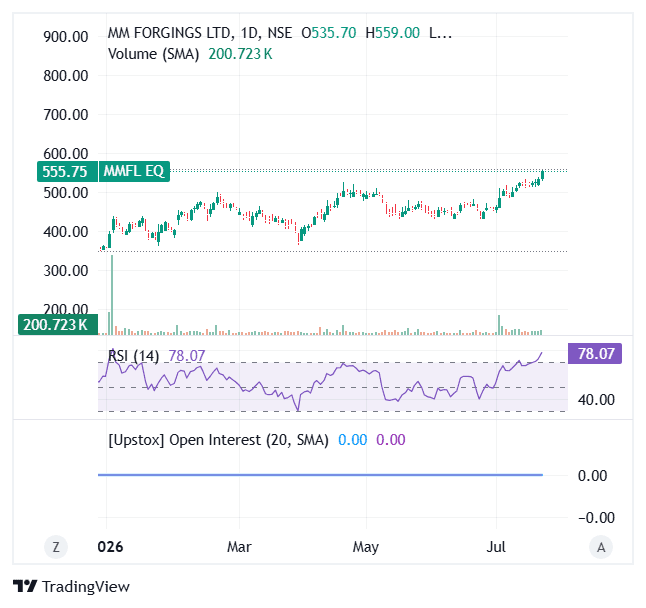Viewport: 646px width, 608px height.
Task: Click the blue 0.00 Open Interest value
Action: (x=353, y=440)
